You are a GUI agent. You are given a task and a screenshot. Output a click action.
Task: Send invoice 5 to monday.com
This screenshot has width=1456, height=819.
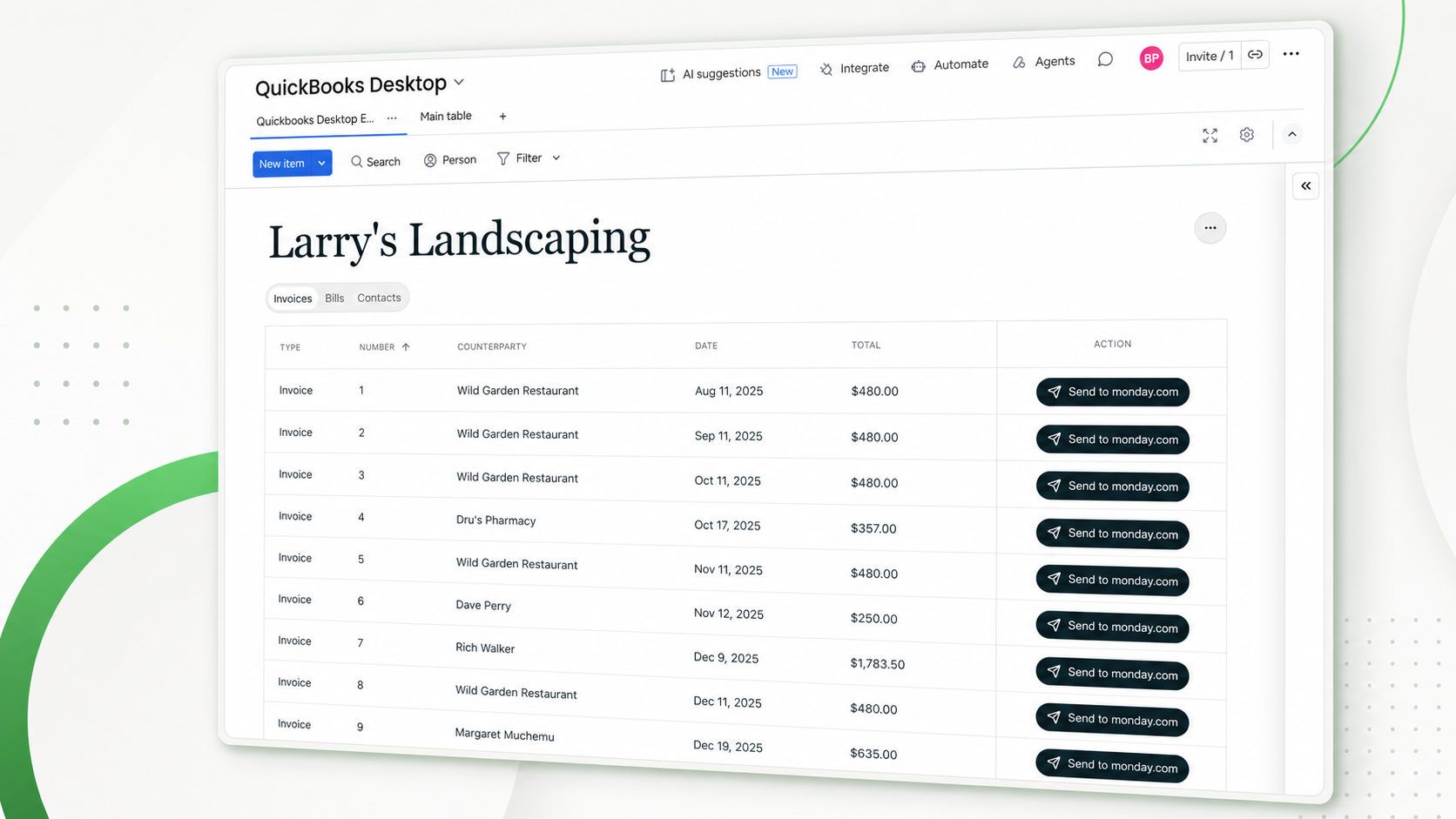click(1113, 581)
